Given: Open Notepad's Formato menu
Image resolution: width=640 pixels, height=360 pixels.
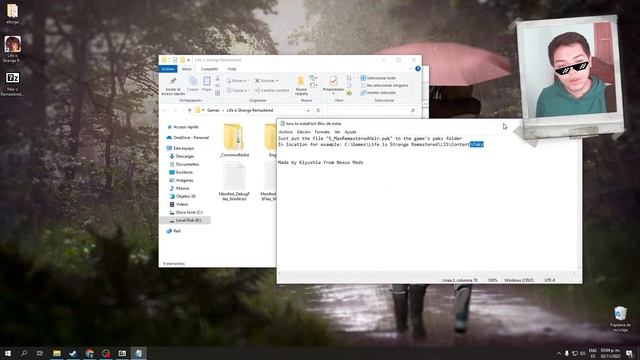Looking at the screenshot, I should tap(322, 132).
